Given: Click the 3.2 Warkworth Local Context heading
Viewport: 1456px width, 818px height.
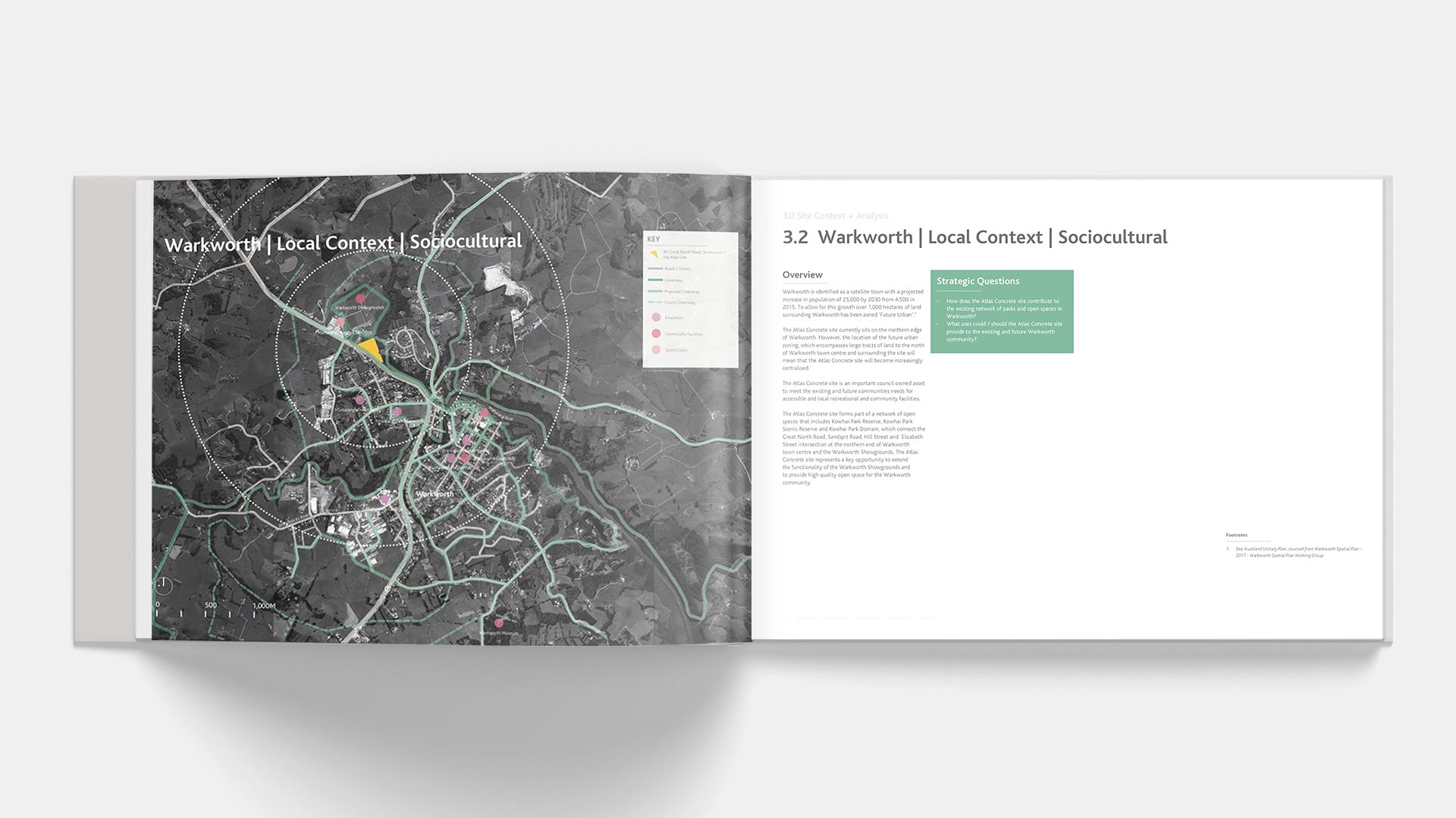Looking at the screenshot, I should click(x=974, y=237).
